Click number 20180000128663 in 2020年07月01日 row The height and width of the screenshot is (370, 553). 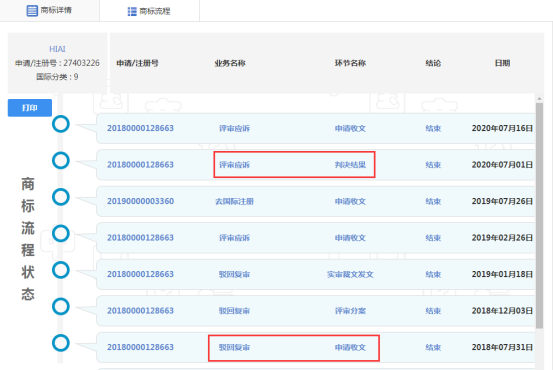click(140, 165)
